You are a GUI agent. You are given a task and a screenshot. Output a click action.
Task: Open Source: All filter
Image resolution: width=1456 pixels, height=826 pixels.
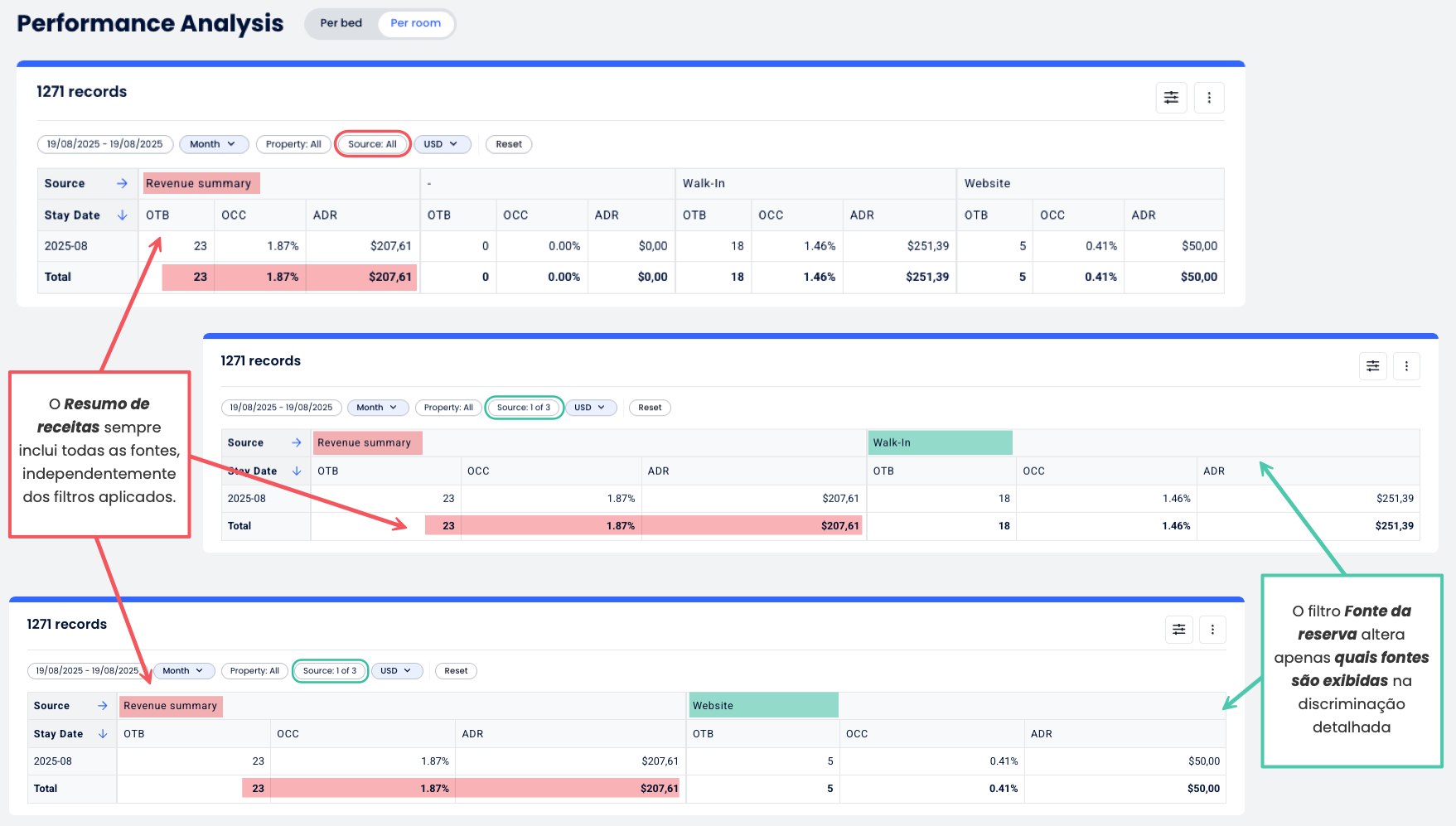click(372, 144)
